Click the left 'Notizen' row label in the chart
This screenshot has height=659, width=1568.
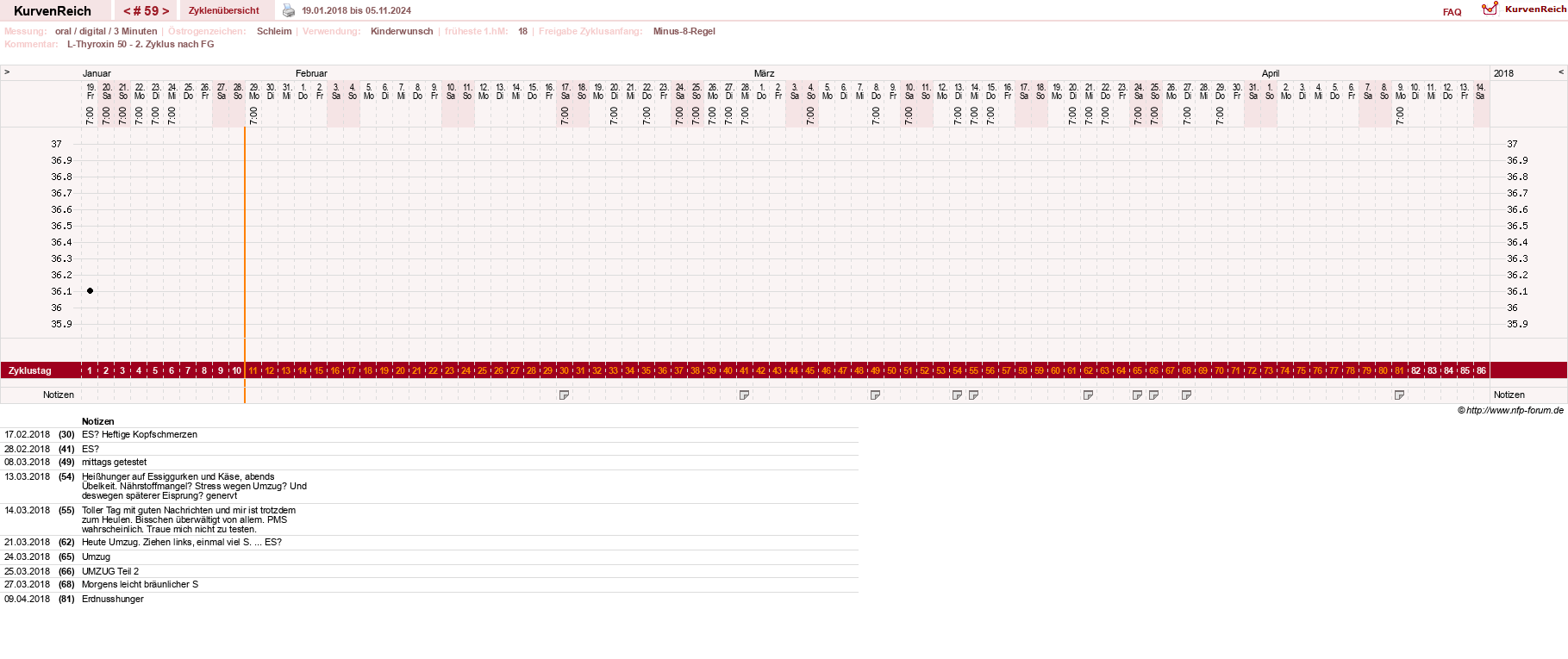pos(59,395)
